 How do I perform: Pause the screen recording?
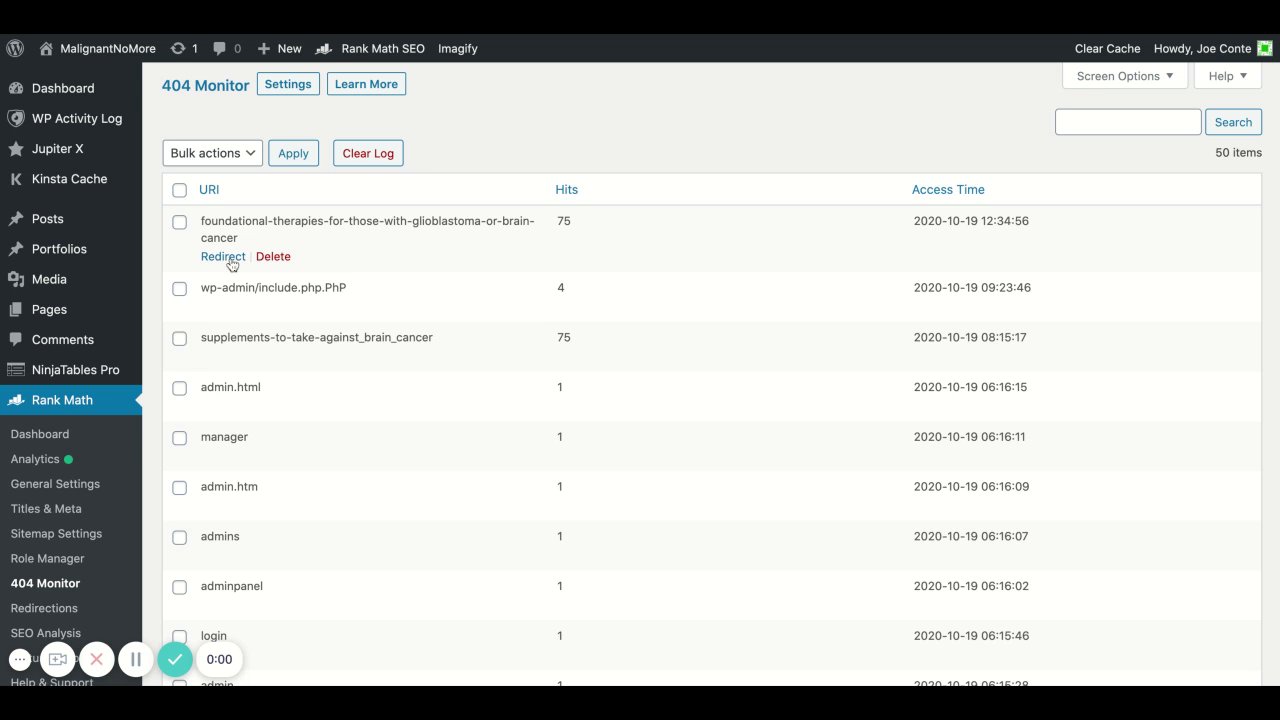135,659
